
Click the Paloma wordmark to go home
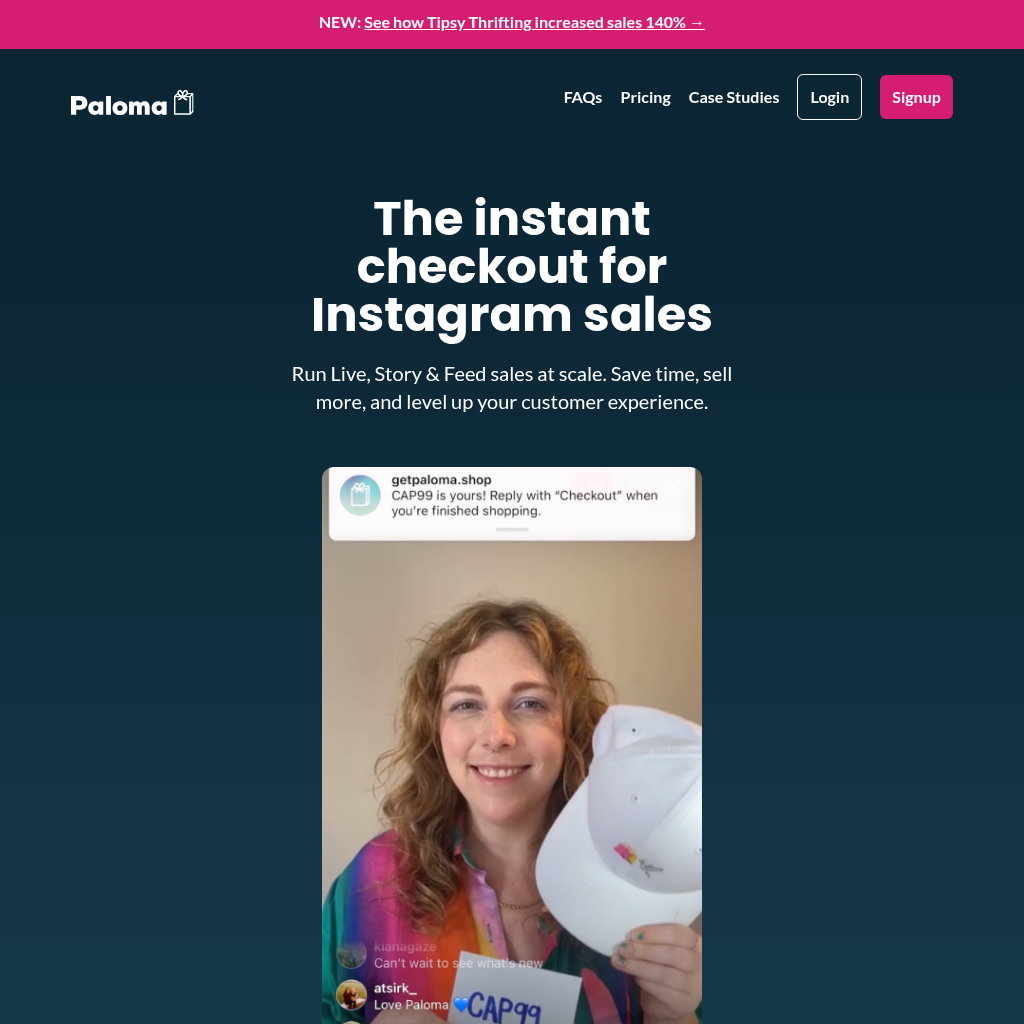119,106
